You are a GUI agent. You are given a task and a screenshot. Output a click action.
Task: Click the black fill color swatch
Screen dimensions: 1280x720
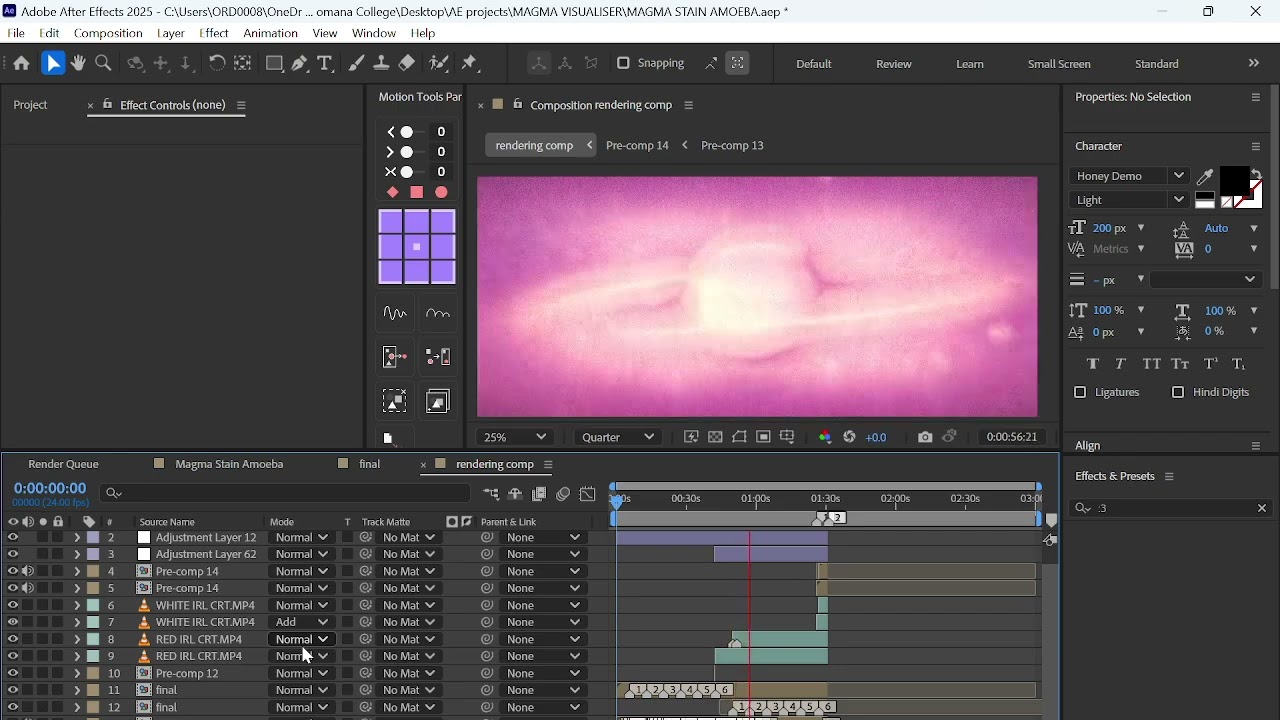point(1236,181)
